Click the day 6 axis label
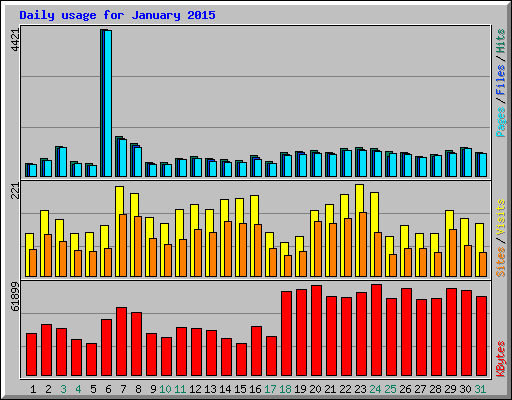Screen dimensions: 512x400 click(x=108, y=389)
